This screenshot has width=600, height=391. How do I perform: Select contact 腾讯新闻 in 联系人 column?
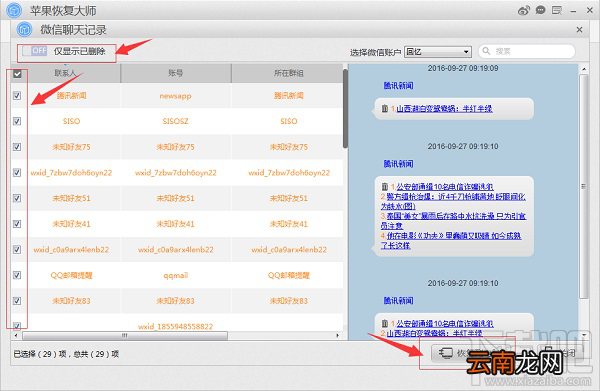pos(72,96)
